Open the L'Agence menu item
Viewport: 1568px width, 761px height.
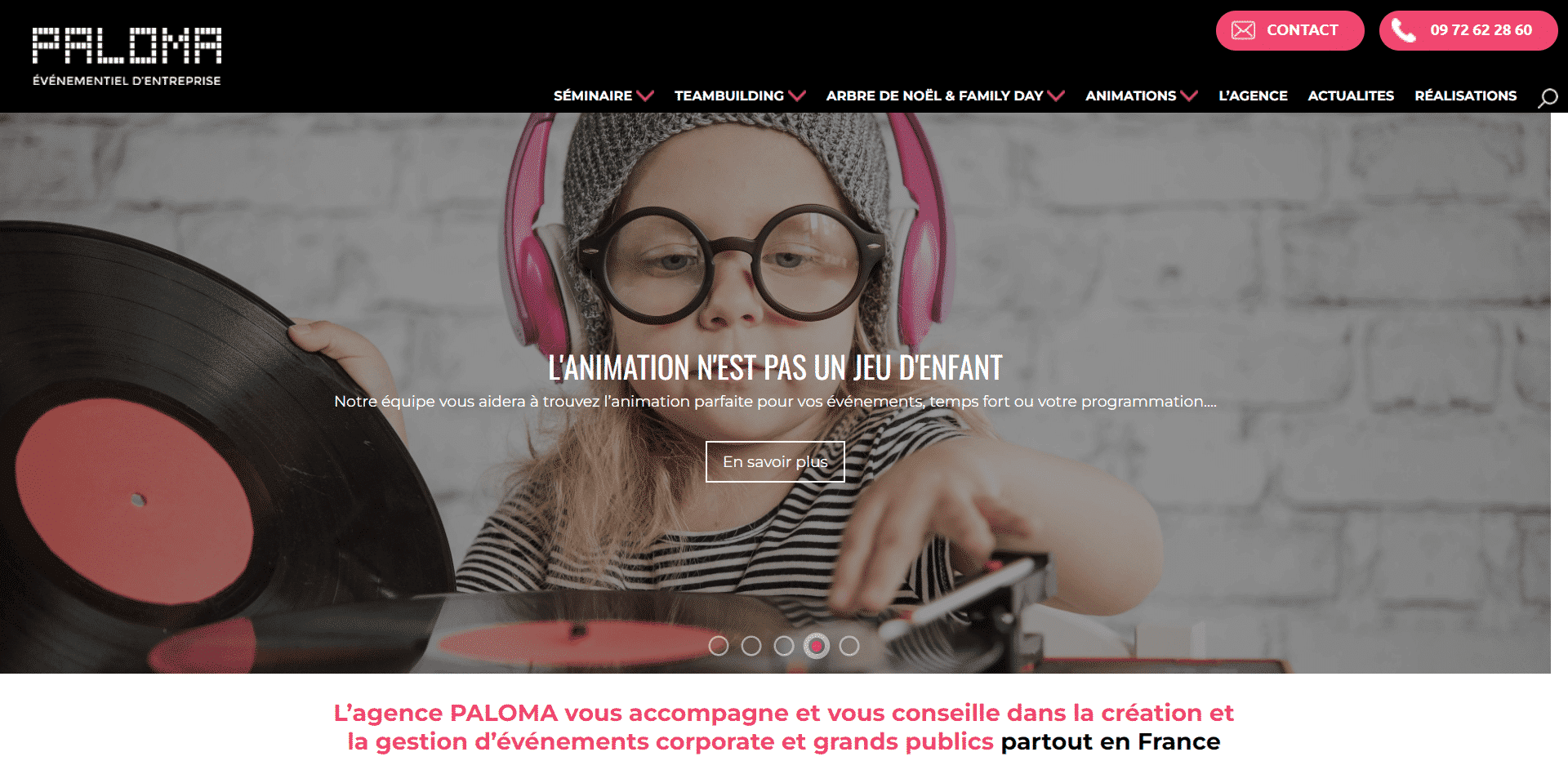point(1253,96)
